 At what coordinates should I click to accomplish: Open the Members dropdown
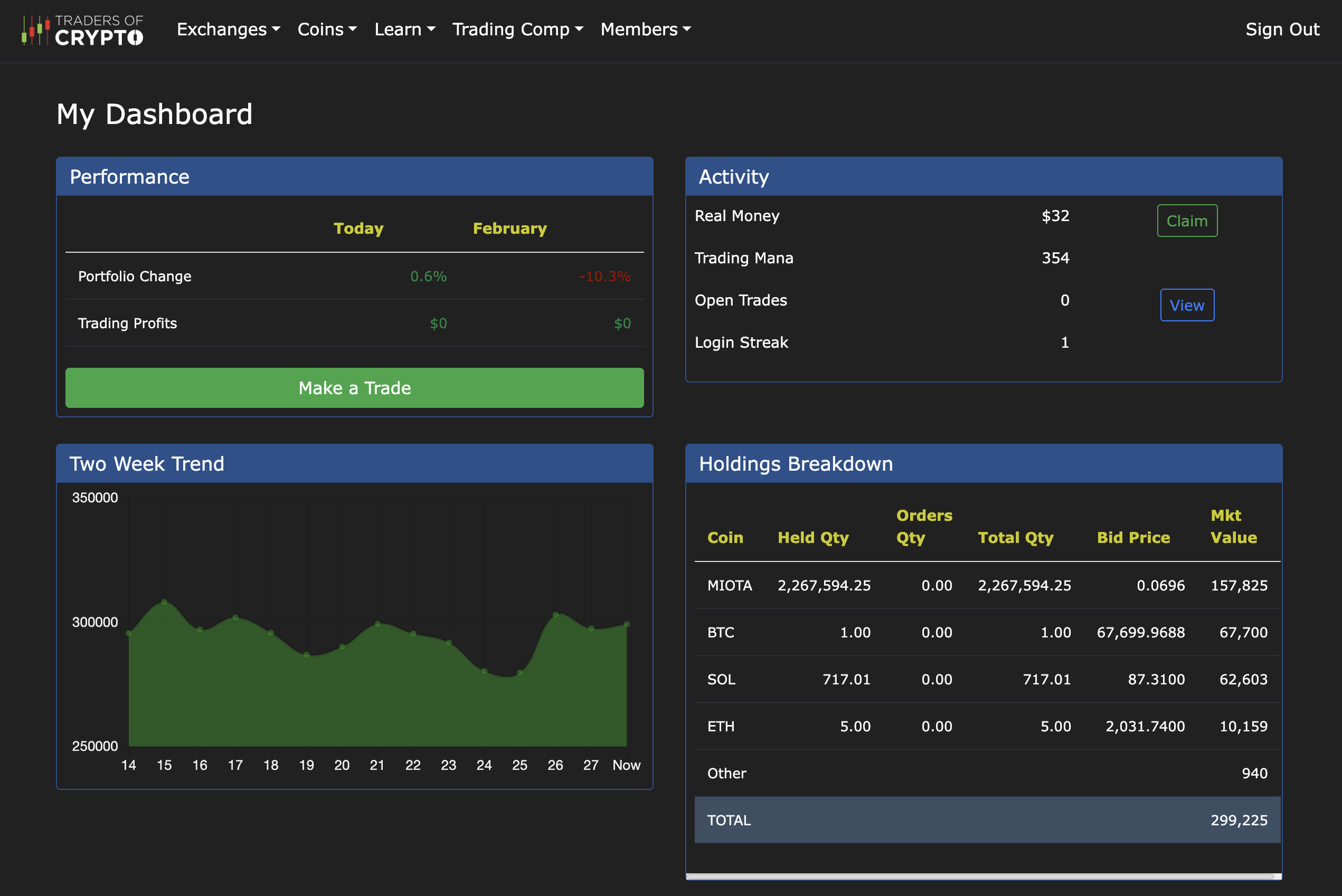coord(645,29)
